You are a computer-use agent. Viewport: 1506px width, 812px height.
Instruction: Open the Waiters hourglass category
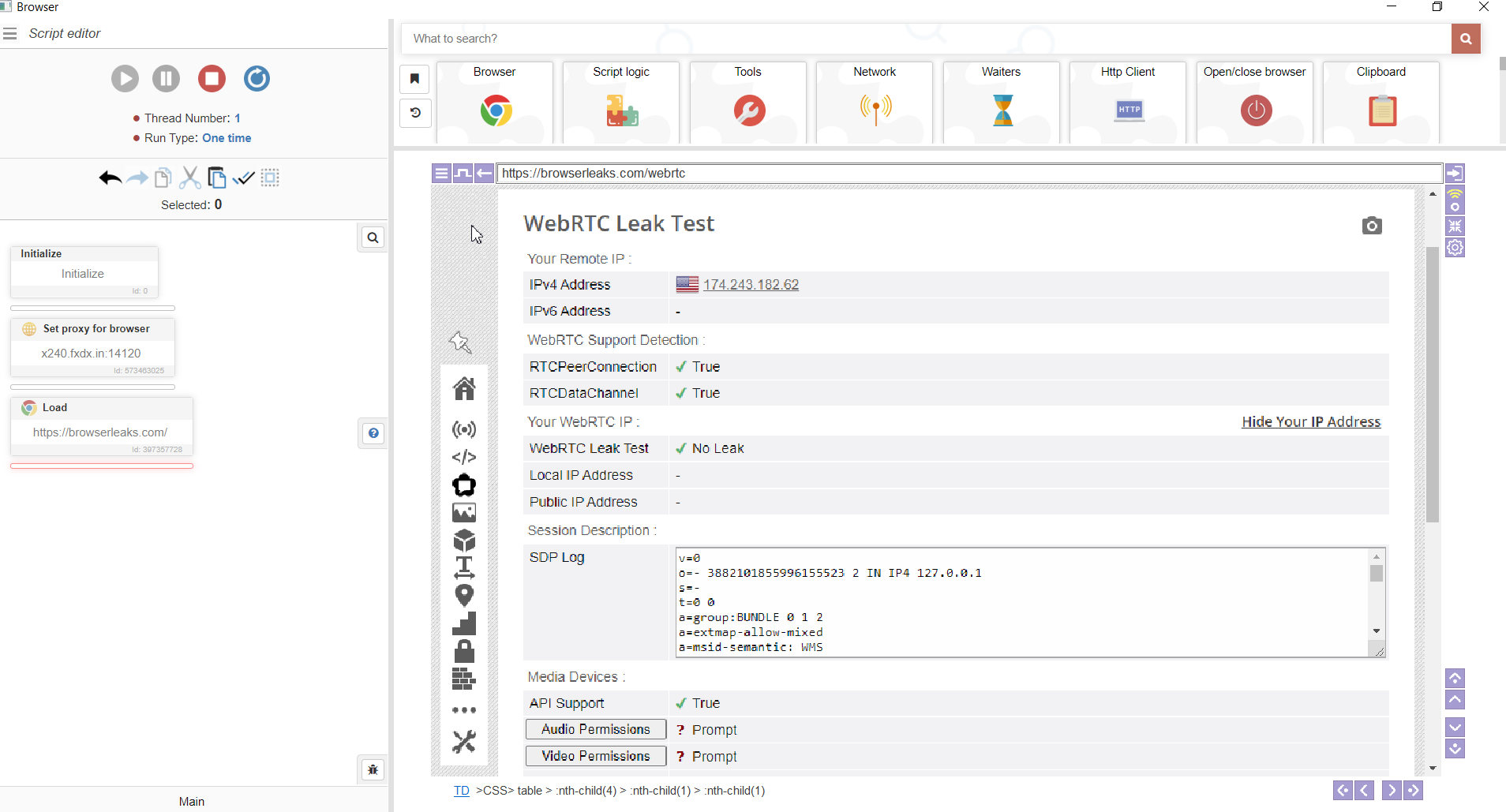pos(1001,103)
